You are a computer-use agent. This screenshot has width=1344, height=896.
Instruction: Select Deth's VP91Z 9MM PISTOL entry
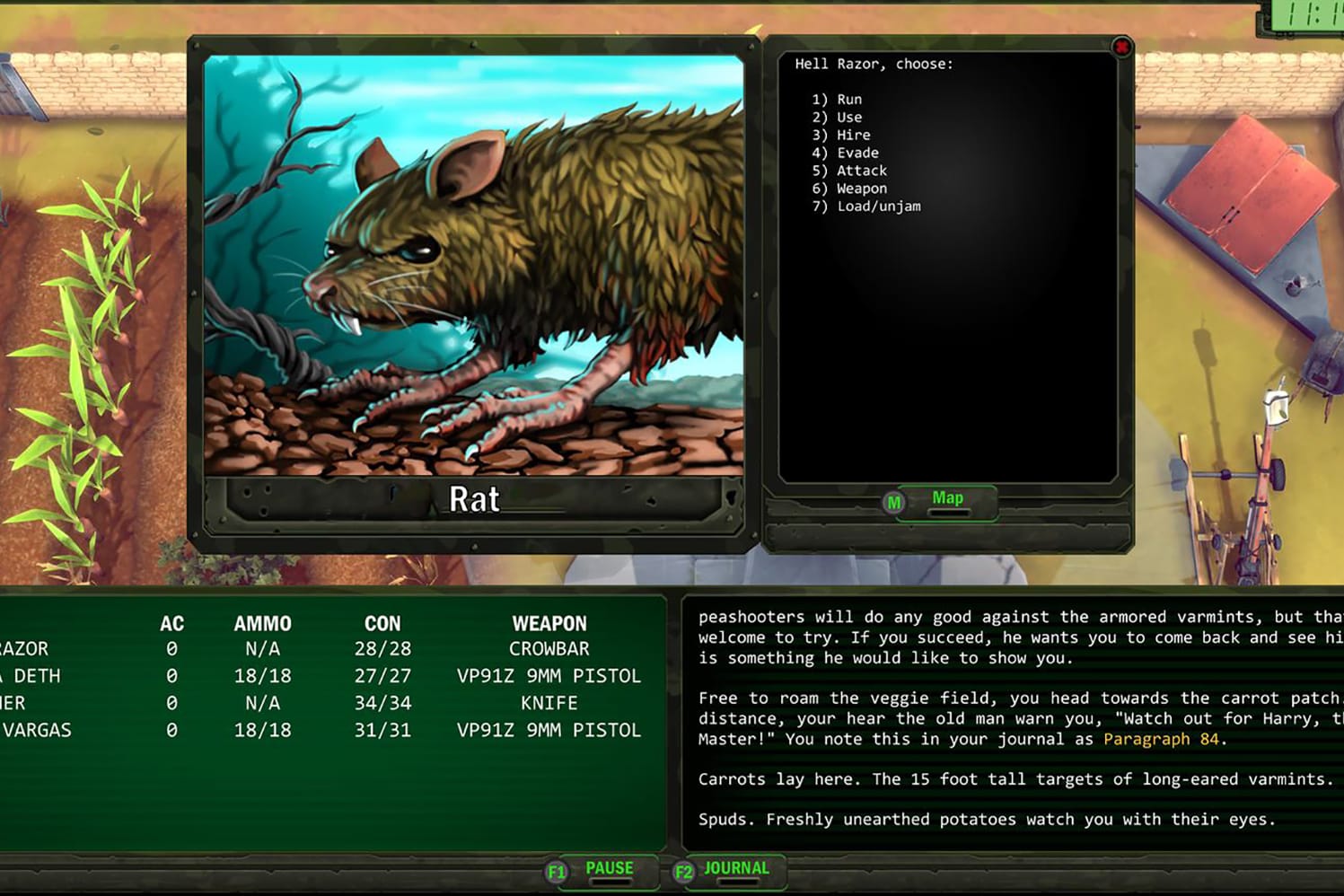[x=549, y=676]
